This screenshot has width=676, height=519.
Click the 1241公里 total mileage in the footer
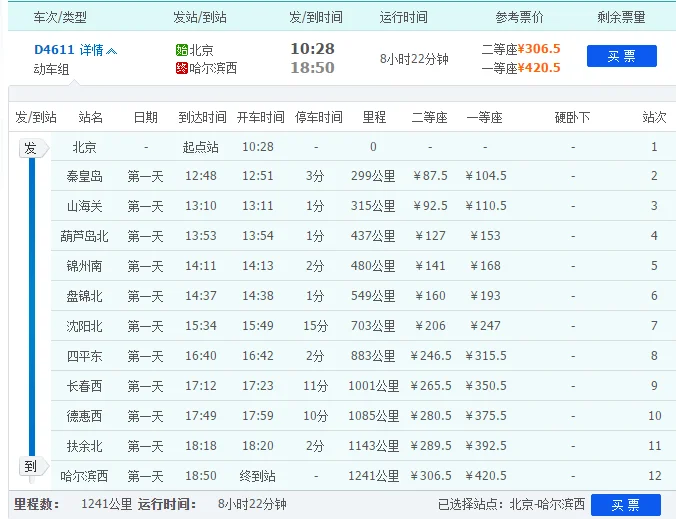107,504
